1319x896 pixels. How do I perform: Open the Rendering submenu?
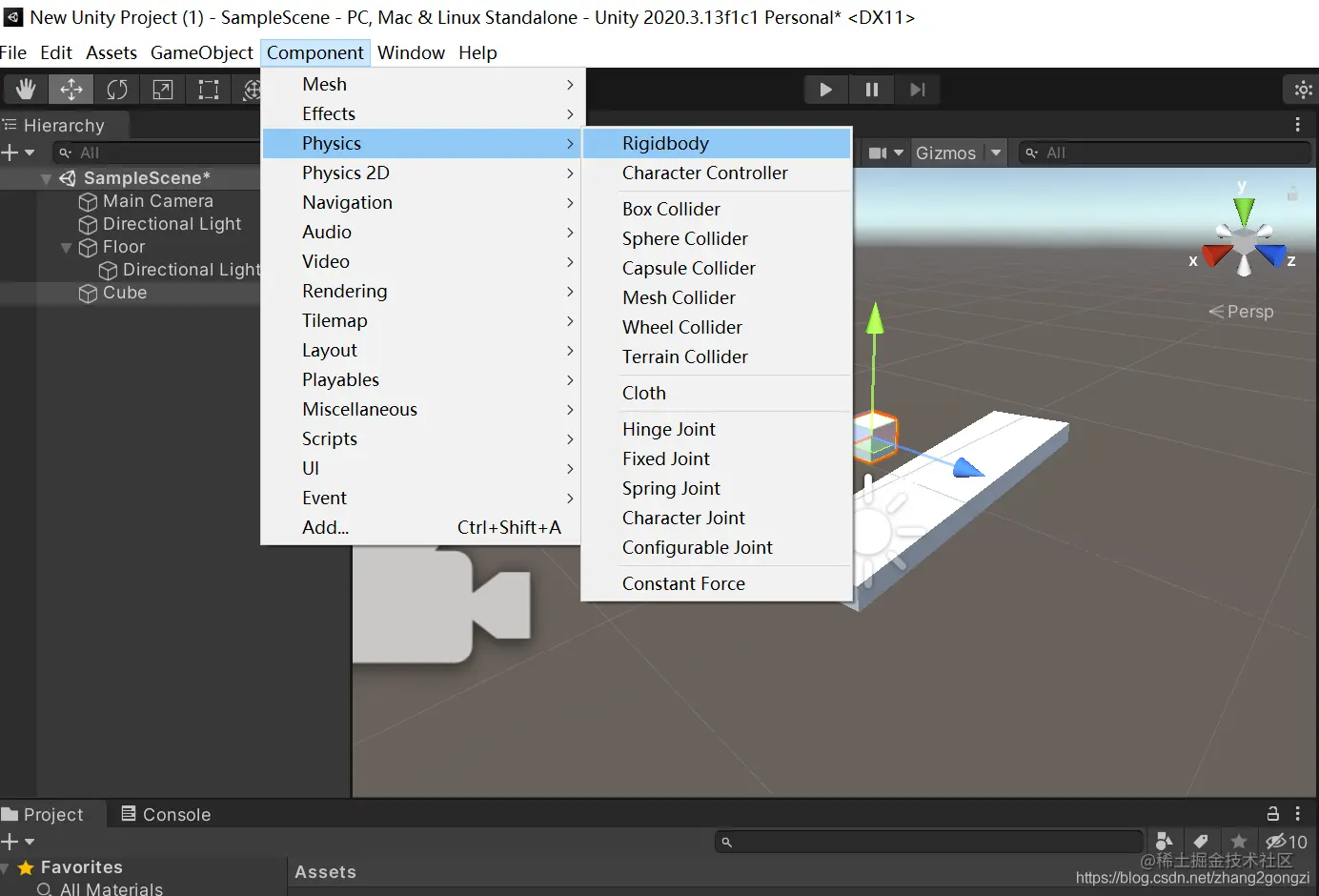tap(422, 291)
